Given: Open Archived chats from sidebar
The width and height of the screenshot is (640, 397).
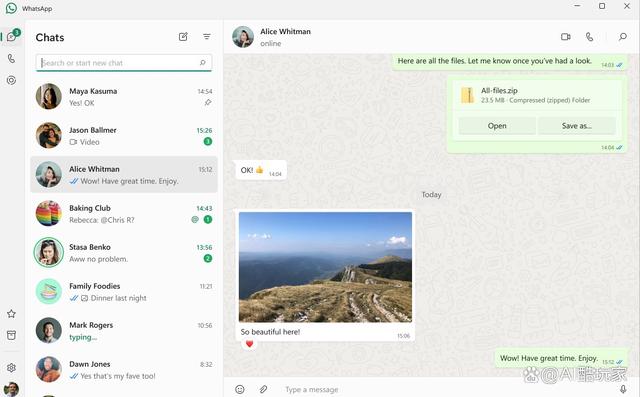Looking at the screenshot, I should click(11, 335).
